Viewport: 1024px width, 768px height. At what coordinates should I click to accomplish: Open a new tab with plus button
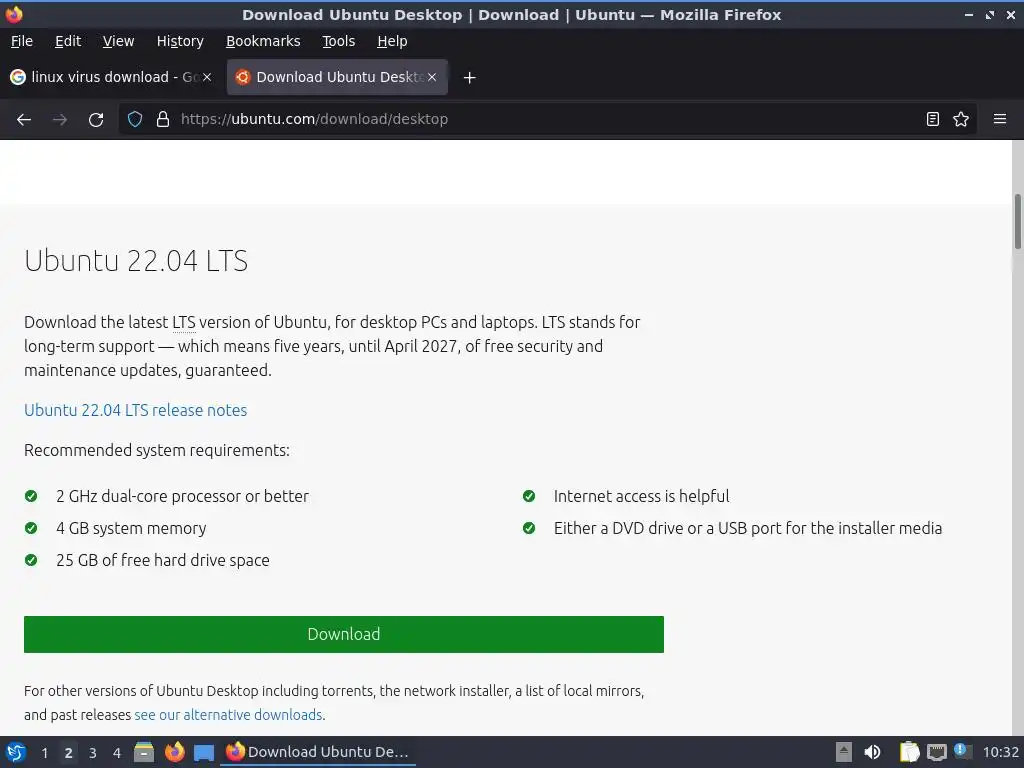470,78
